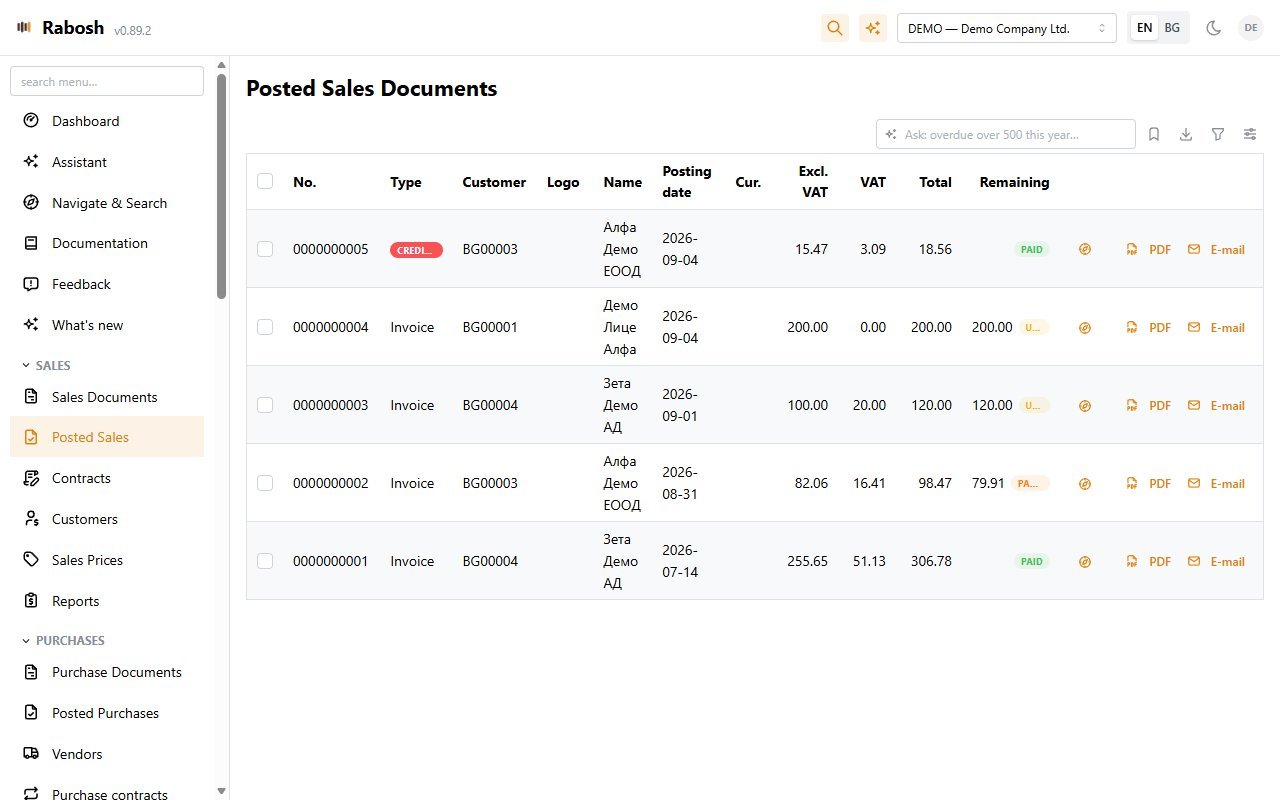Tick checkbox for document 0000000005
This screenshot has width=1280, height=800.
(x=265, y=249)
